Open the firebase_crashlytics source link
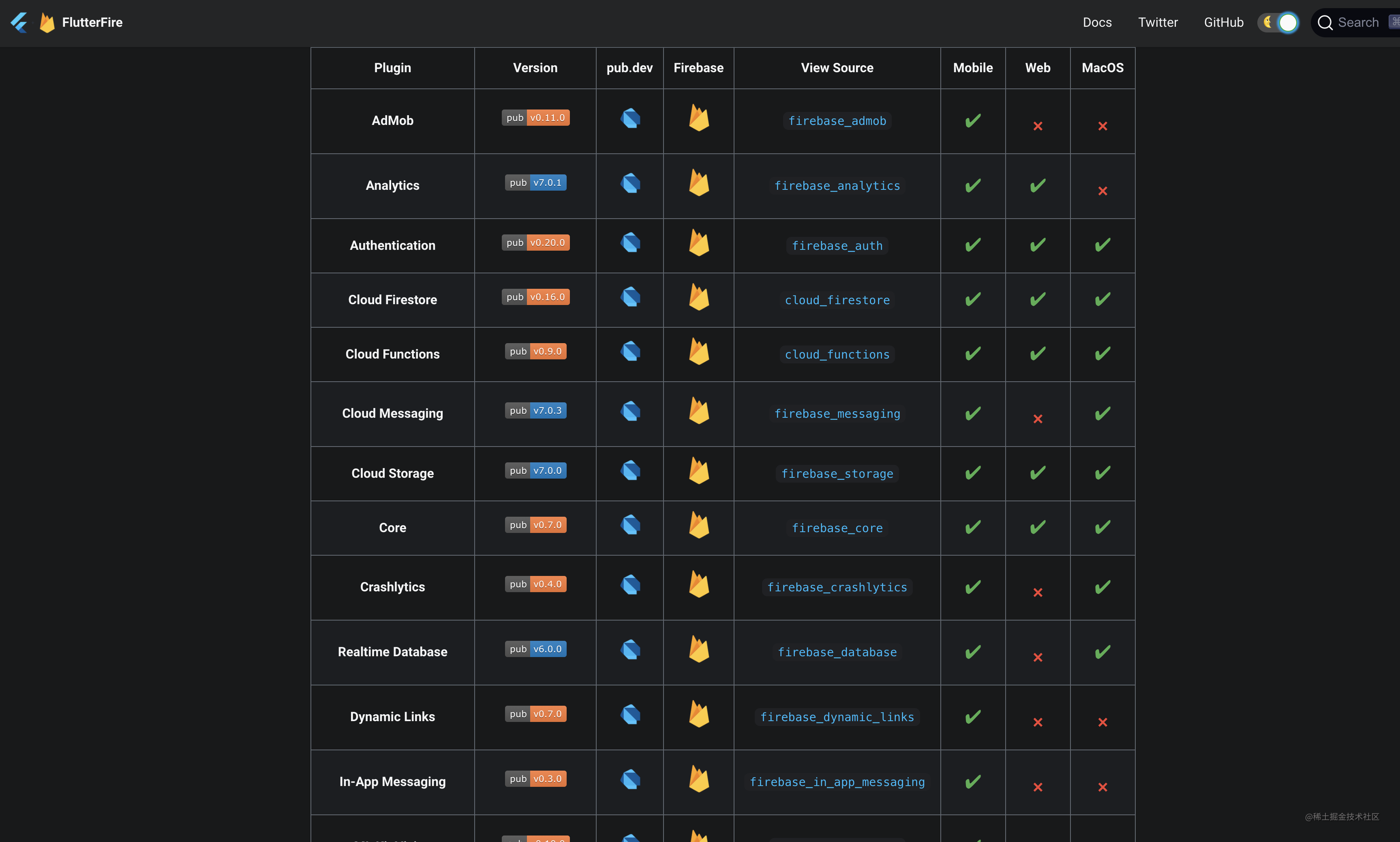 tap(837, 587)
